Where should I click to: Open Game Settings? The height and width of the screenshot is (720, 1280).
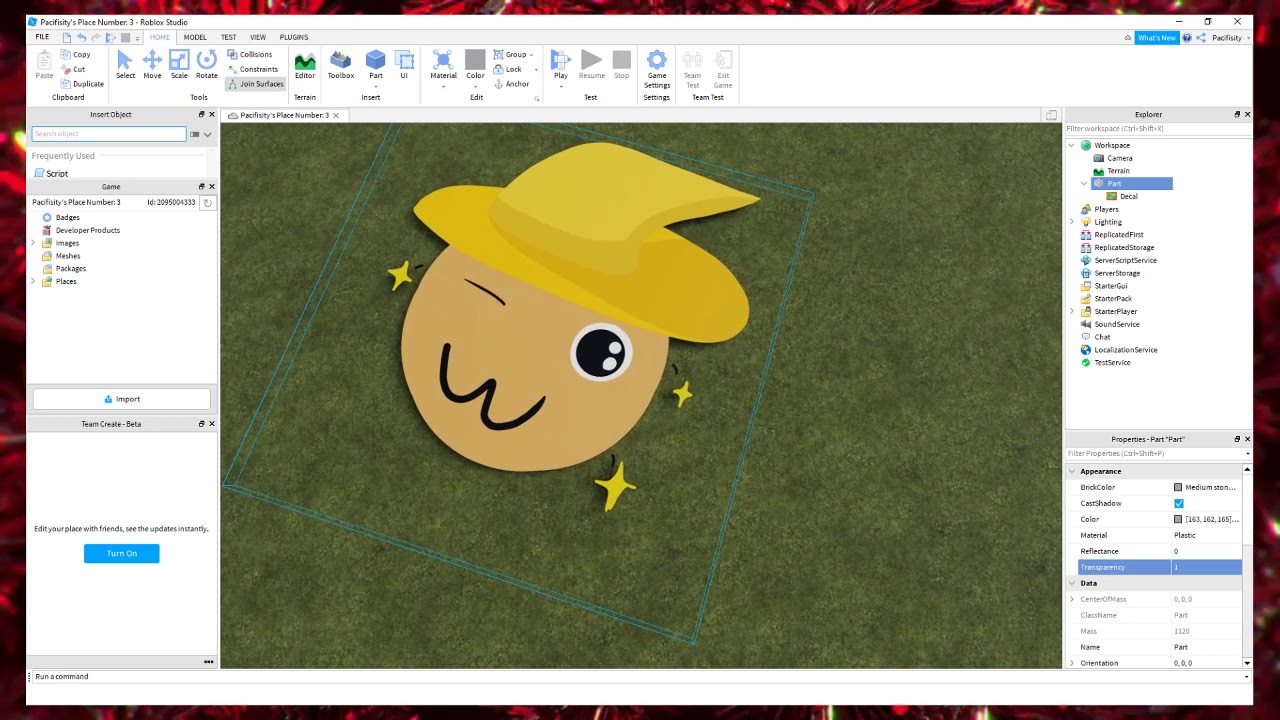click(x=657, y=68)
